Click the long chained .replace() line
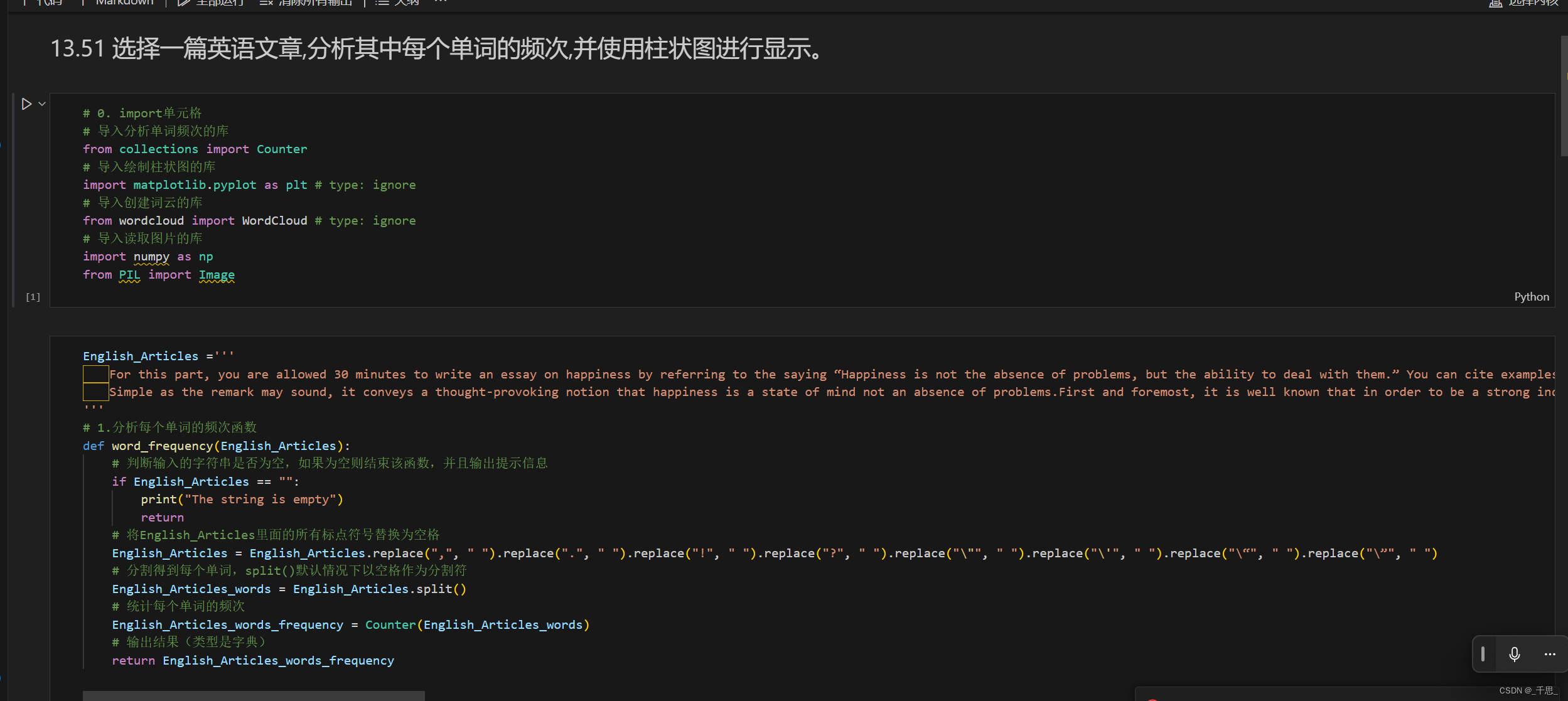 click(775, 554)
